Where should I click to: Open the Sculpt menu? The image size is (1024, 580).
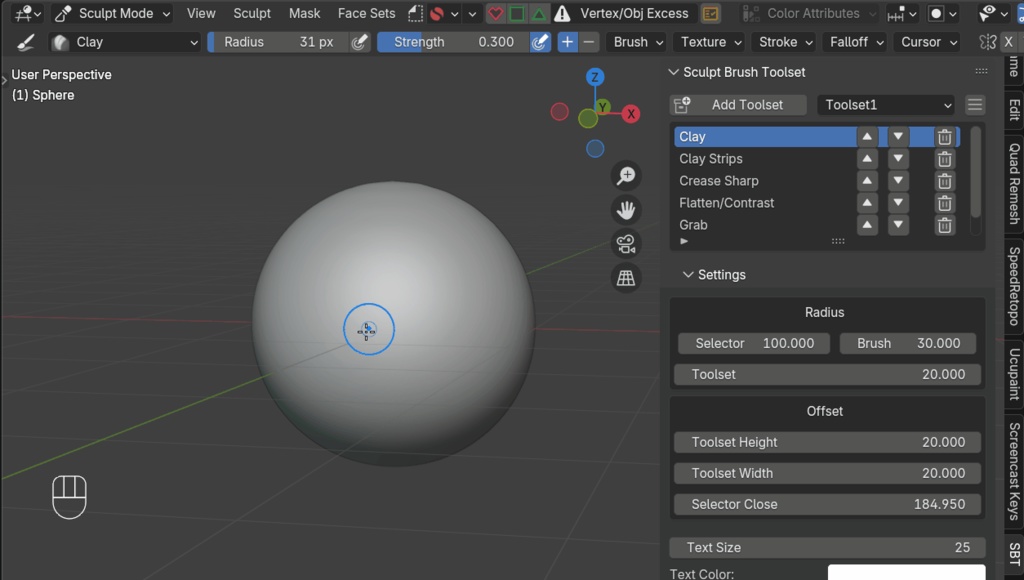[x=251, y=14]
